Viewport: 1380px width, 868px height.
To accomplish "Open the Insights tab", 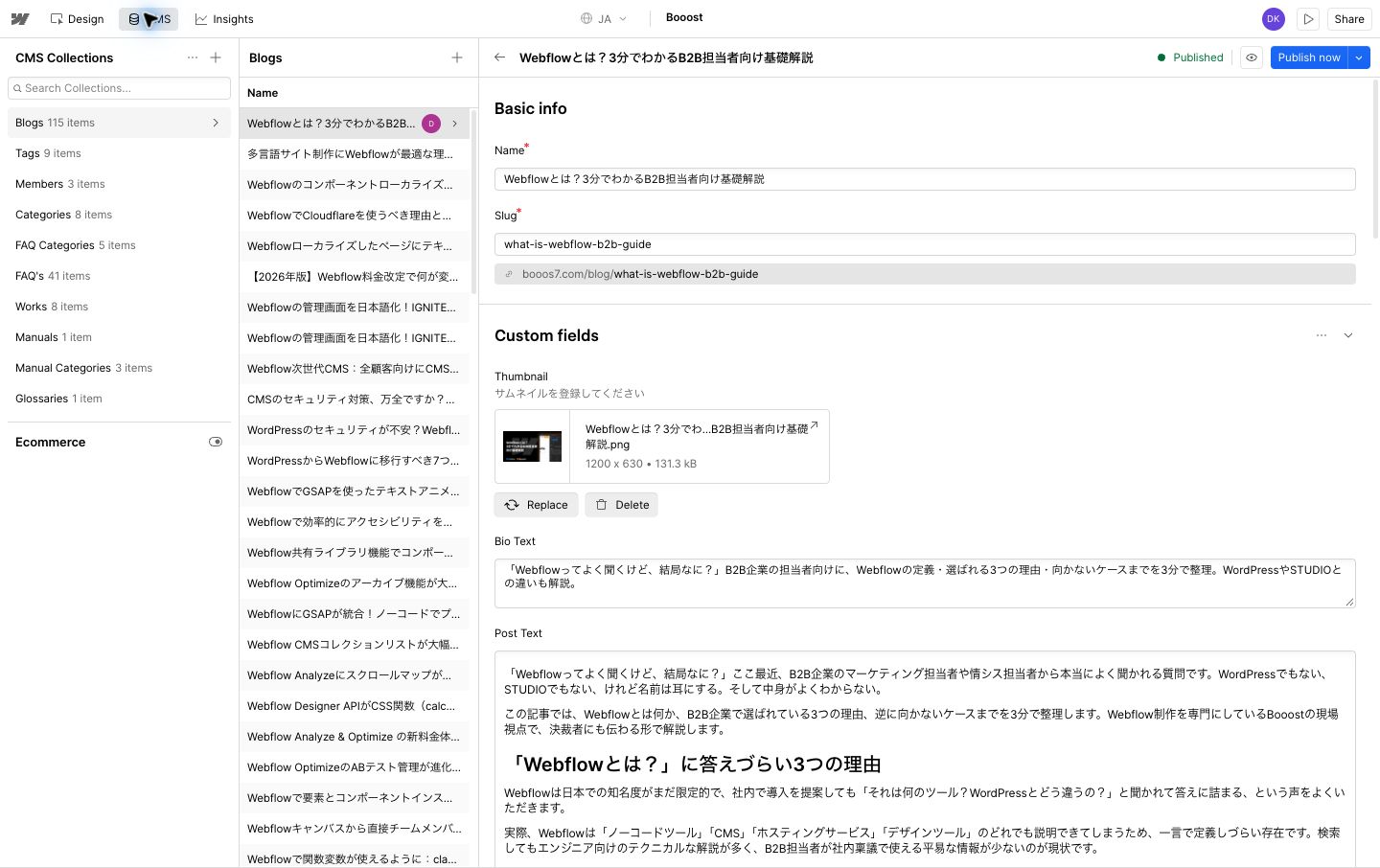I will pyautogui.click(x=224, y=19).
